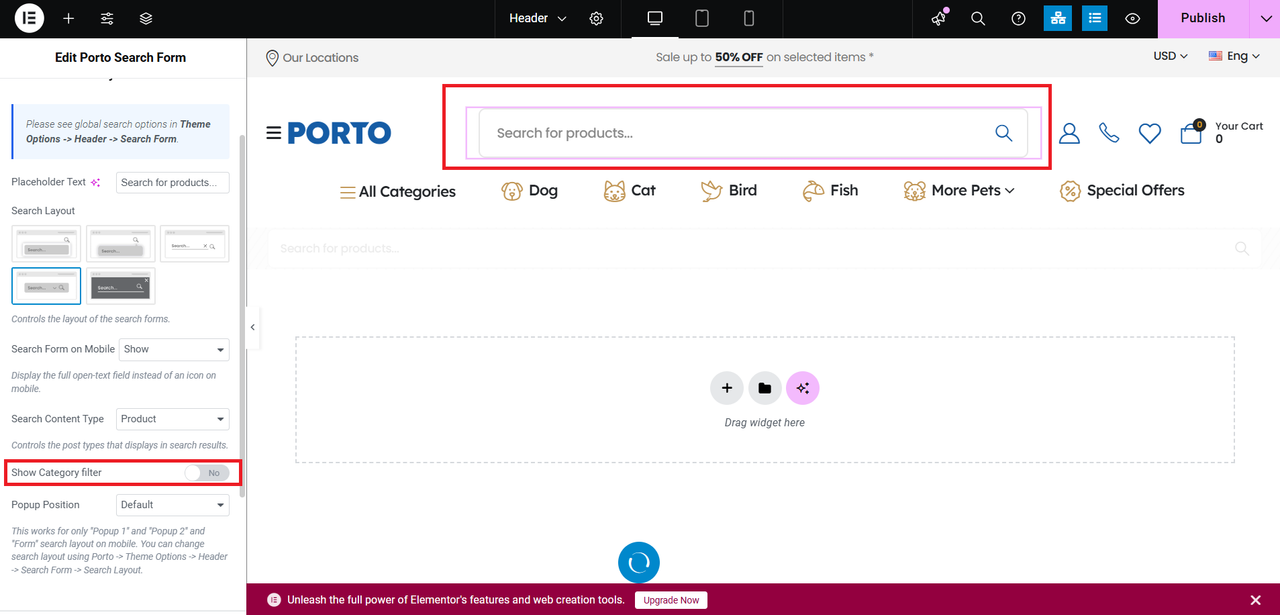Open the shopping cart icon
Viewport: 1280px width, 615px height.
click(1191, 132)
